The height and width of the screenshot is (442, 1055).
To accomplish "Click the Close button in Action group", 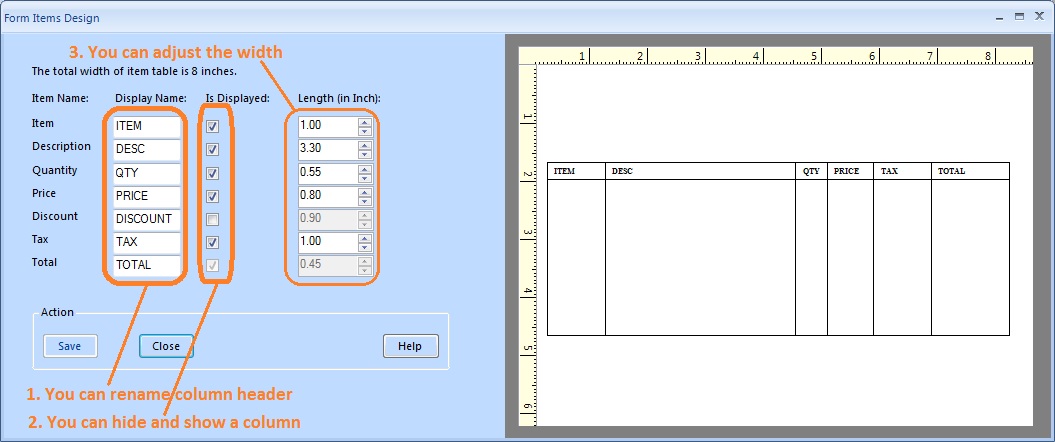I will (166, 346).
